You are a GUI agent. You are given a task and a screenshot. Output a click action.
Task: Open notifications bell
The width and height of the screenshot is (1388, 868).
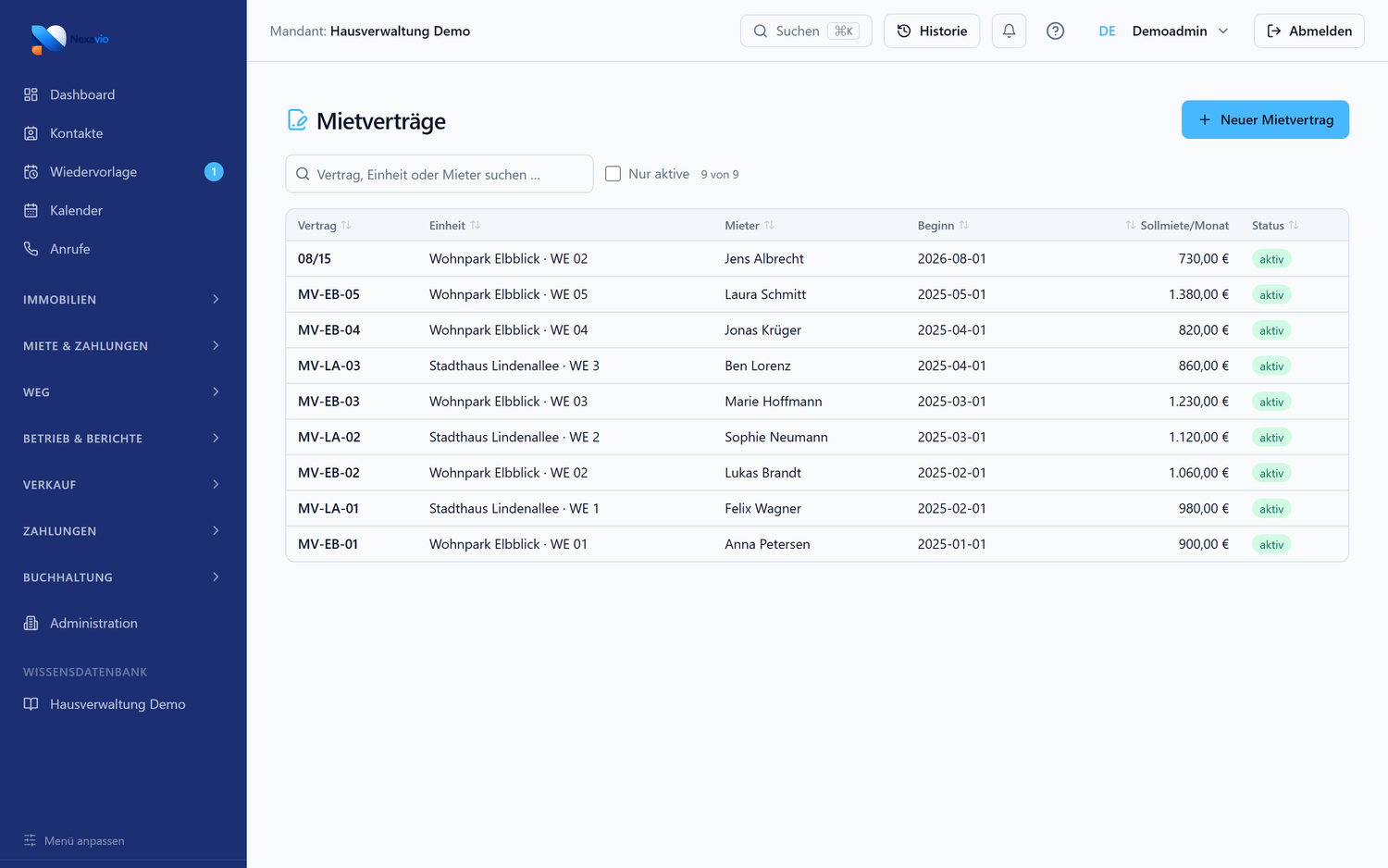coord(1009,31)
